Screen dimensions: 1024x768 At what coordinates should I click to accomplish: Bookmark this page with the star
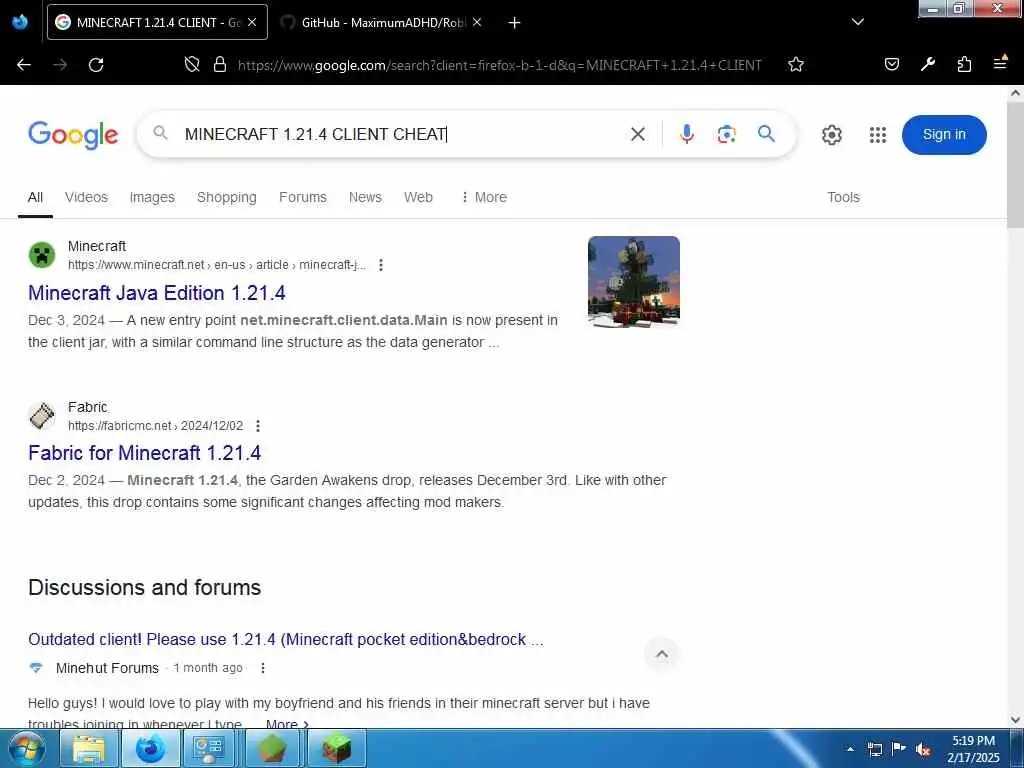point(795,65)
